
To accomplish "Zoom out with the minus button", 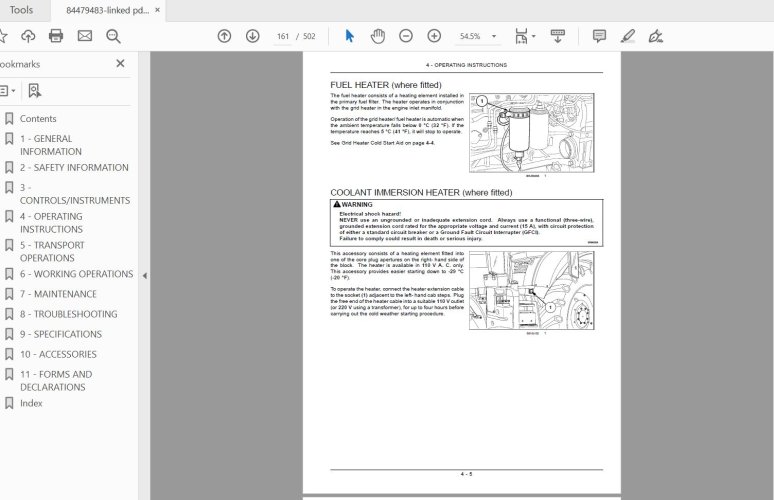I will (406, 36).
